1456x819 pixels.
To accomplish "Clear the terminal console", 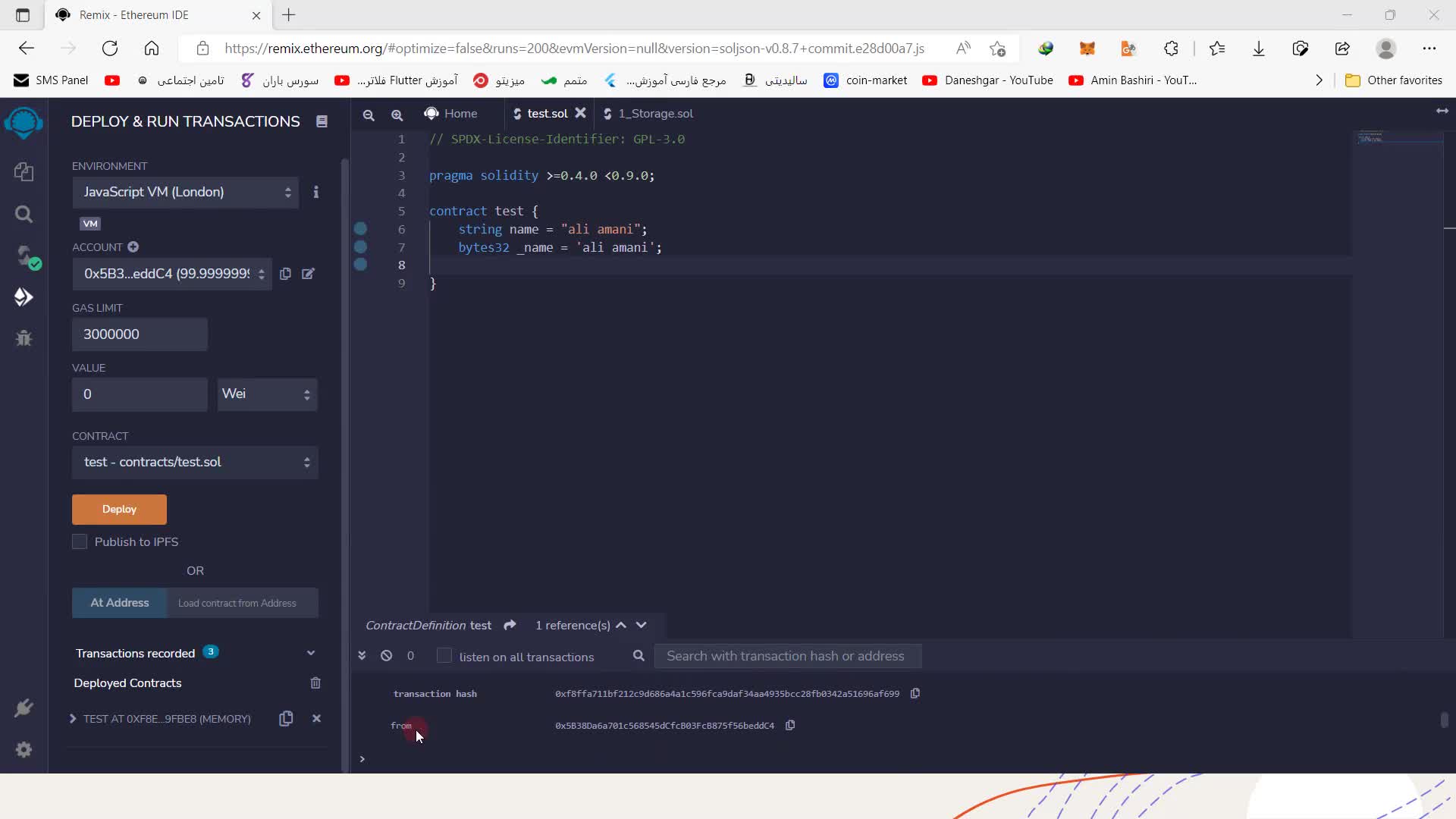I will coord(387,656).
